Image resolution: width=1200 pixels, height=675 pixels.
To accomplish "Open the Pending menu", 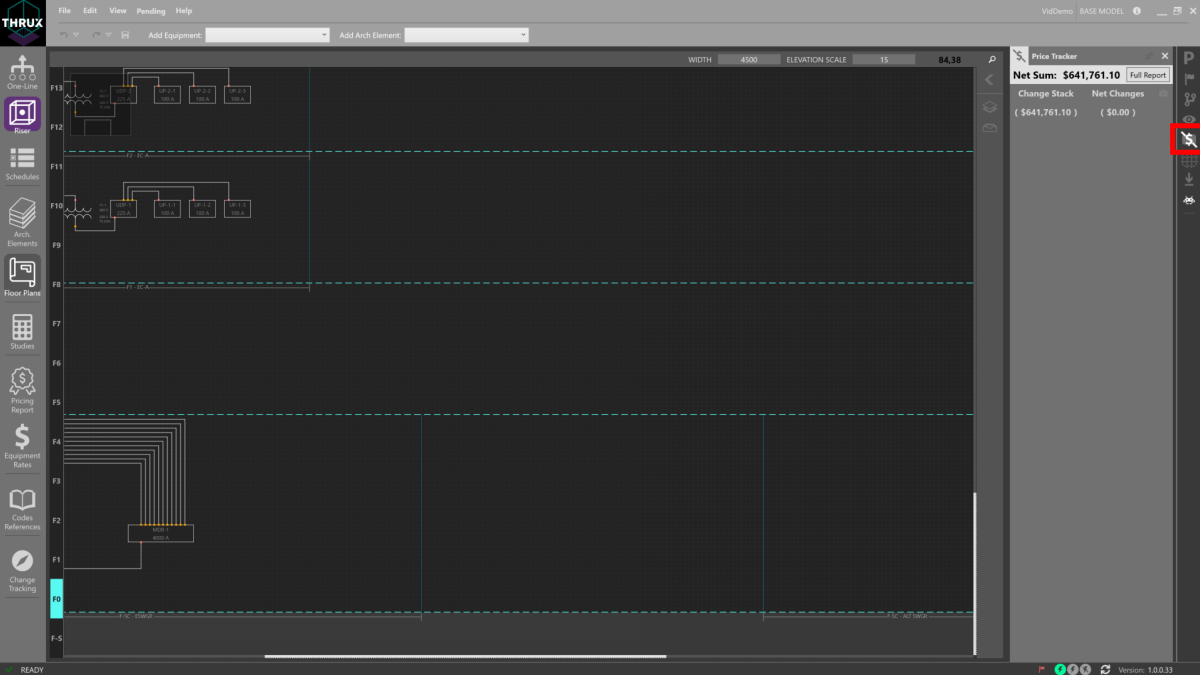I will click(x=150, y=10).
